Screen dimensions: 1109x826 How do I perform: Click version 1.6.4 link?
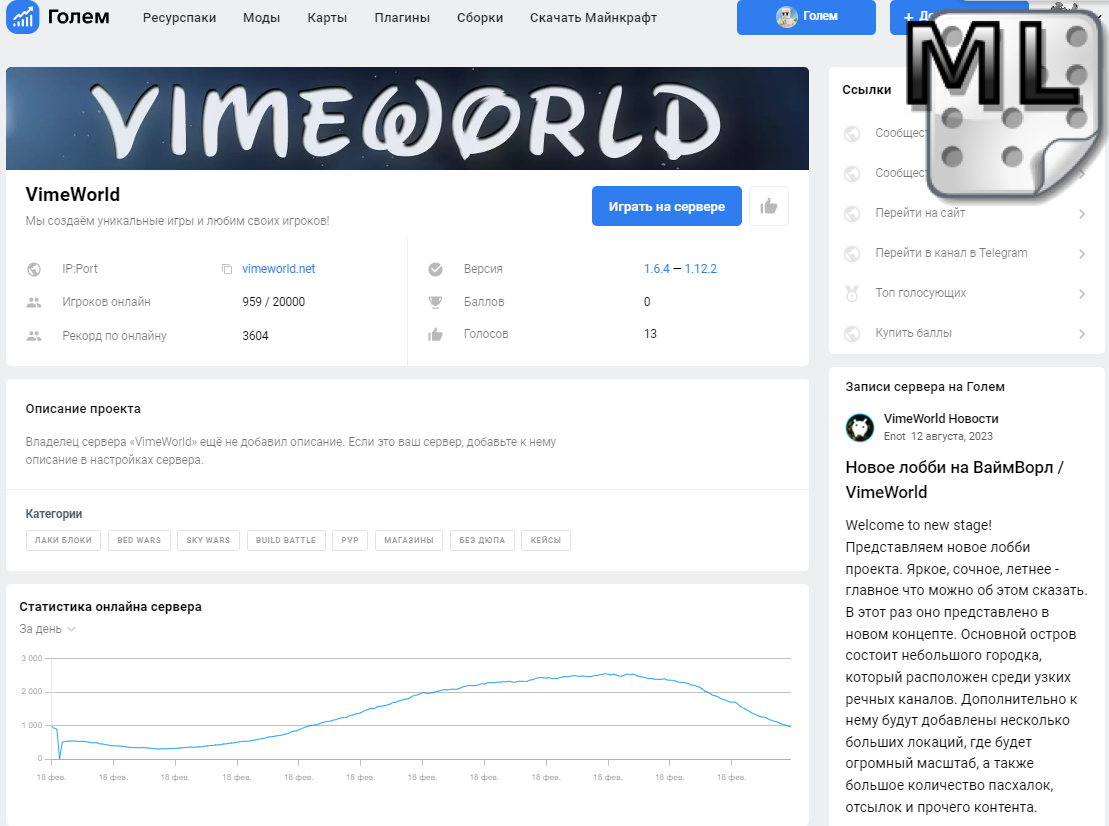(x=656, y=269)
